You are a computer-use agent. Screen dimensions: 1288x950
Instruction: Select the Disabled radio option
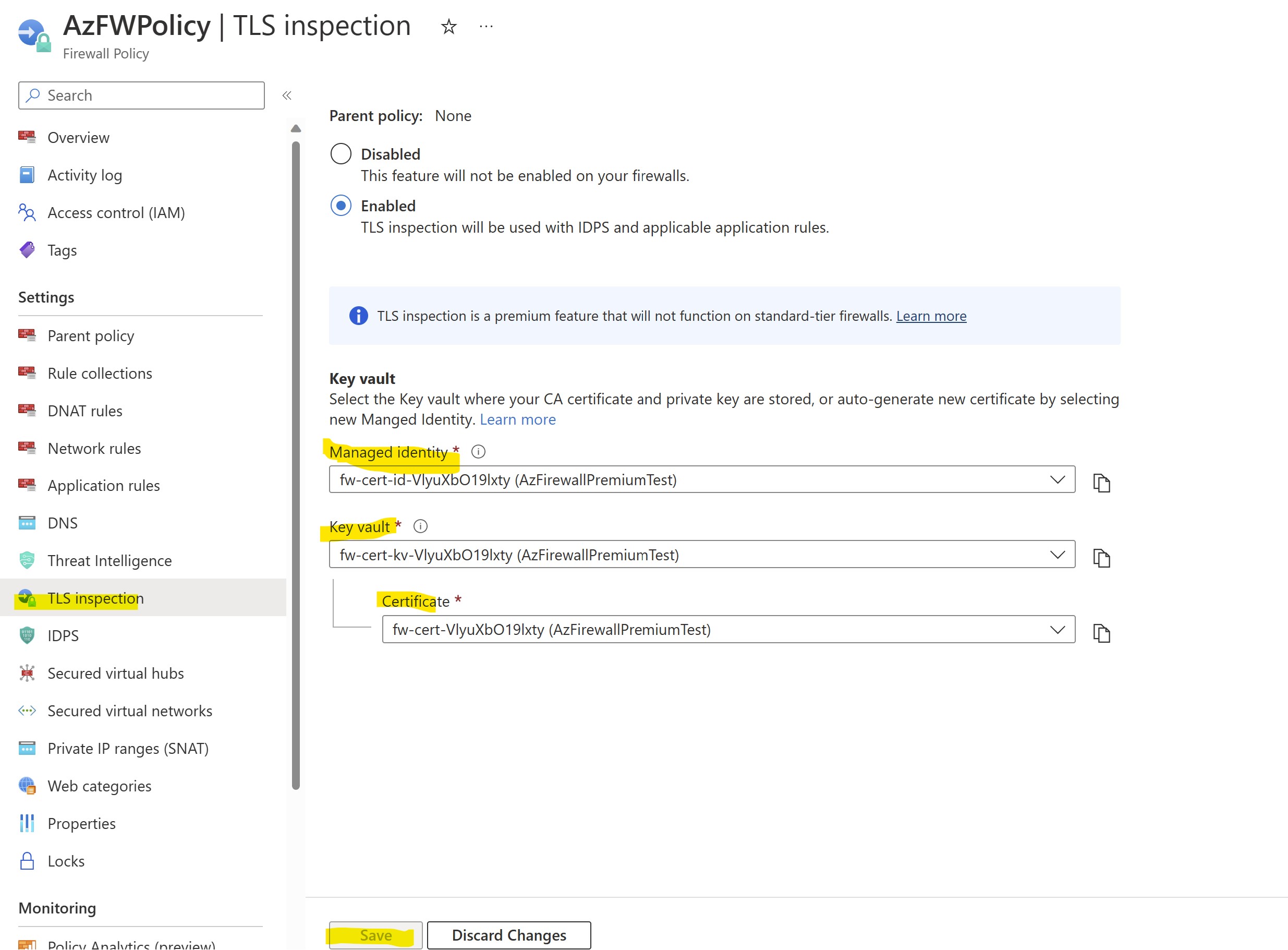pos(341,153)
